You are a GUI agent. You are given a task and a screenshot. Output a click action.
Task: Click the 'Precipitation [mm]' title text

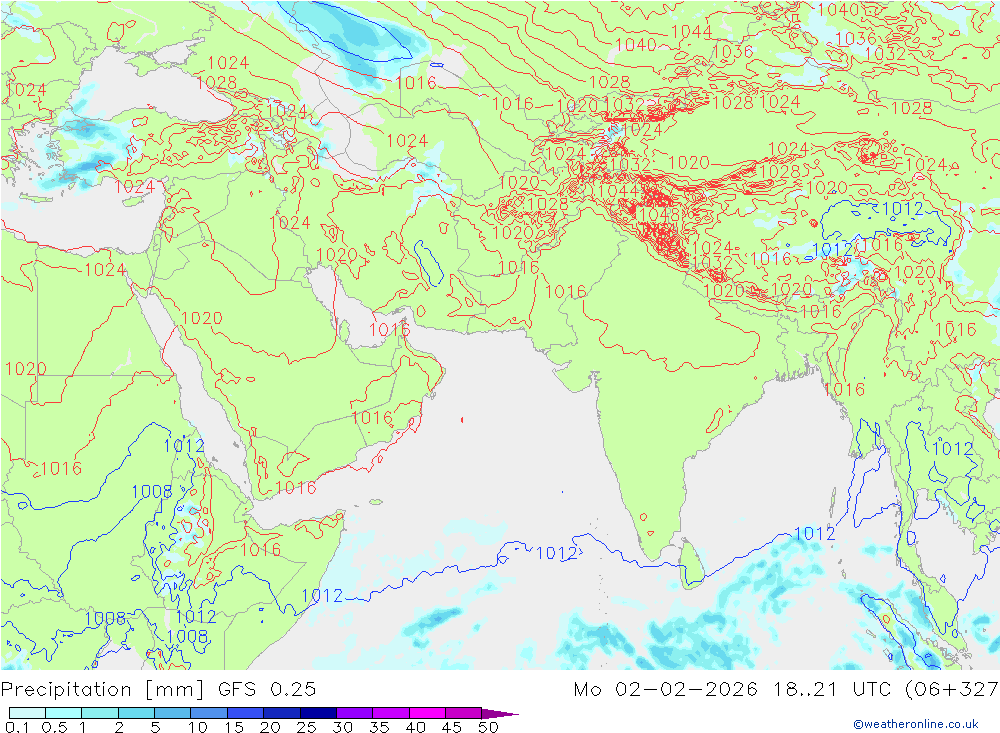pos(102,690)
